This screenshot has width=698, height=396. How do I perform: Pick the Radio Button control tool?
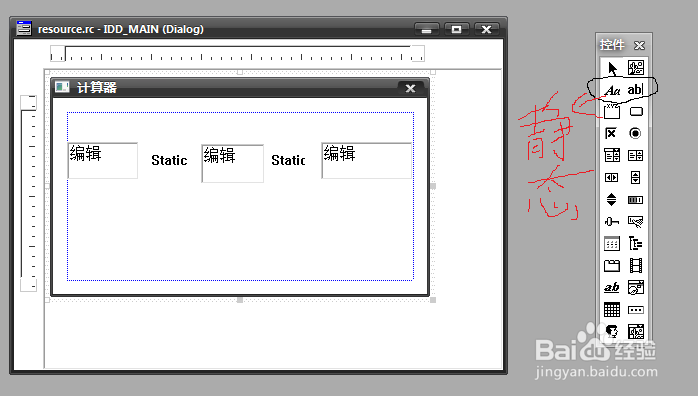click(636, 133)
